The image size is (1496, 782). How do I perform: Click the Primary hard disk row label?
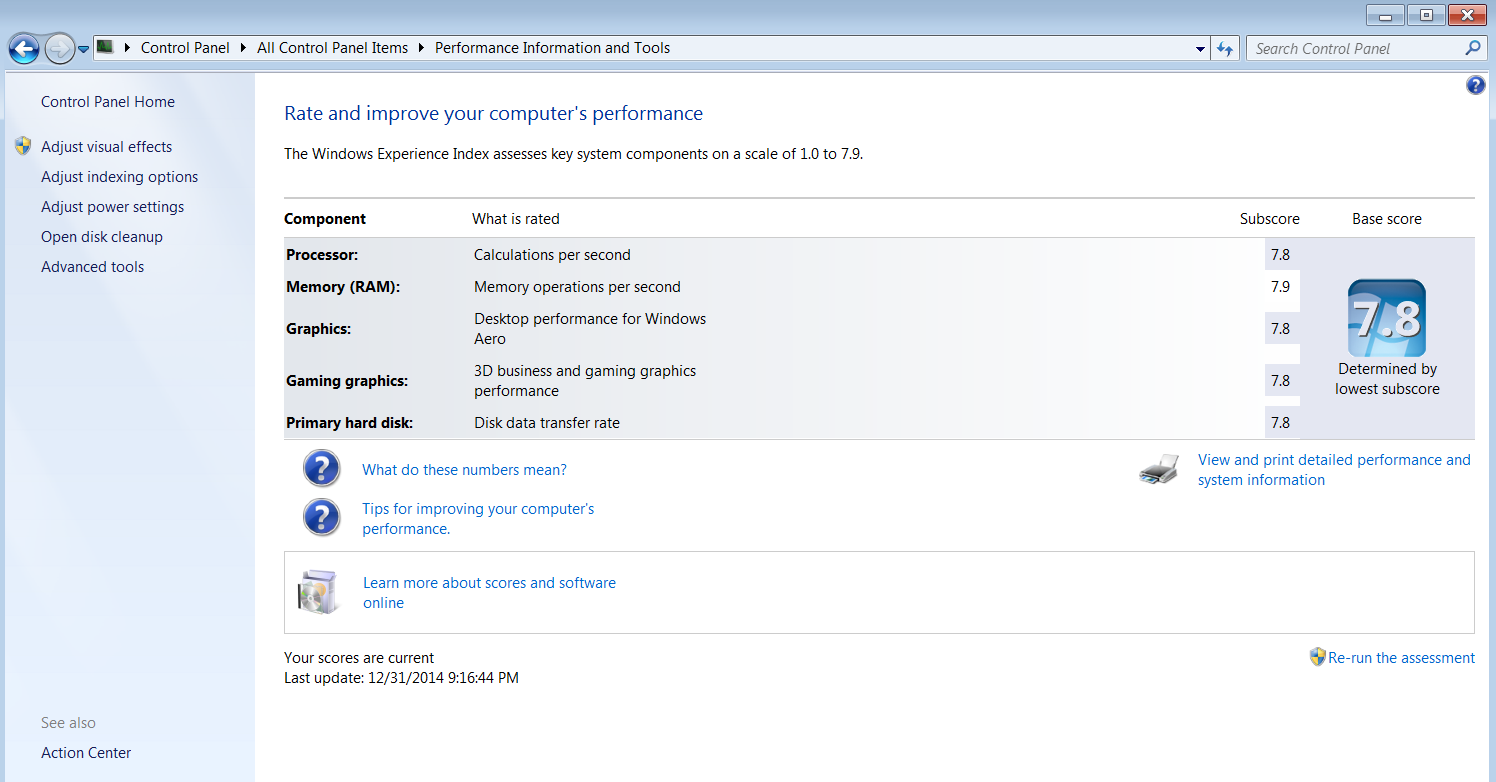coord(350,423)
